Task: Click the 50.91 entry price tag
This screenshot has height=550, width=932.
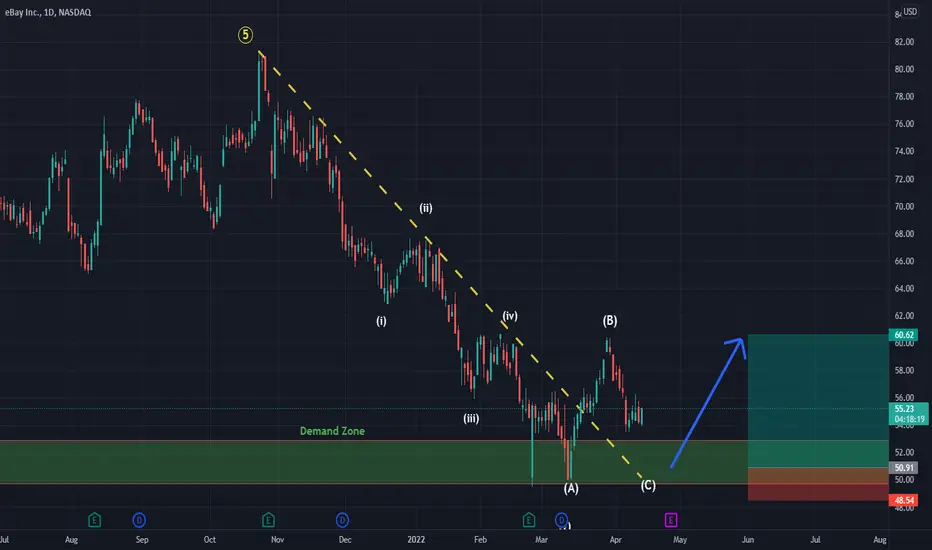Action: coord(903,468)
